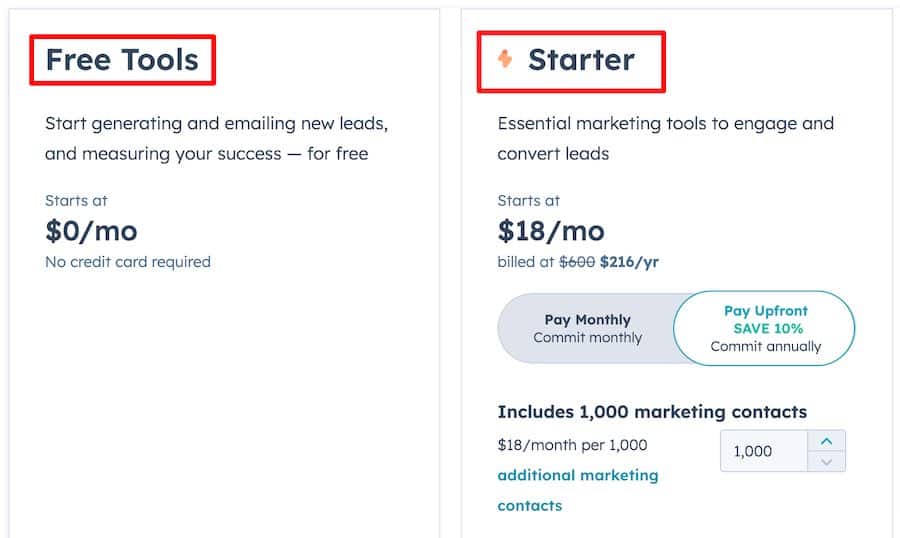Click the SAVE 10% label

pos(768,328)
